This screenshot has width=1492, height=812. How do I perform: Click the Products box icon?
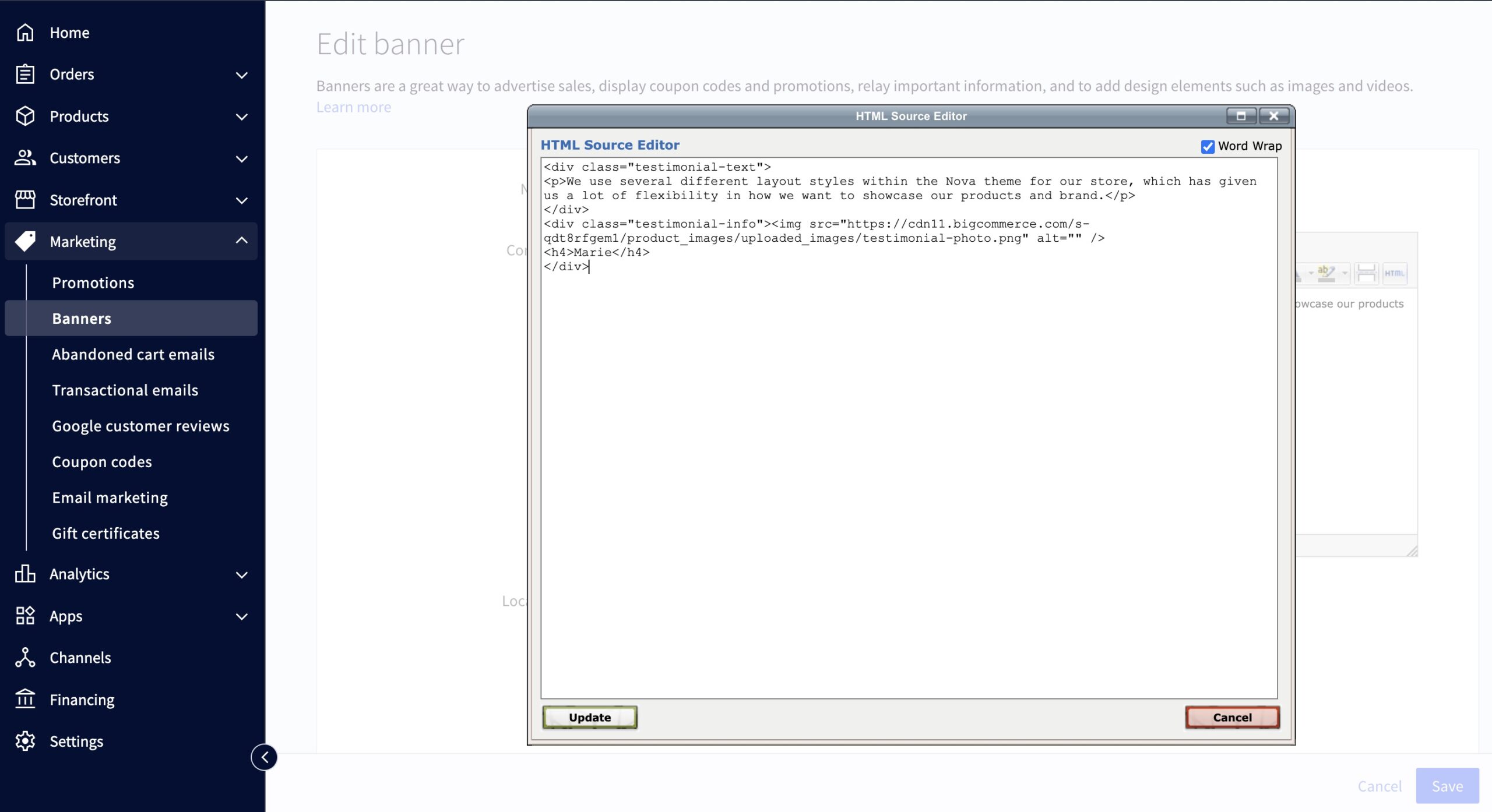point(25,116)
